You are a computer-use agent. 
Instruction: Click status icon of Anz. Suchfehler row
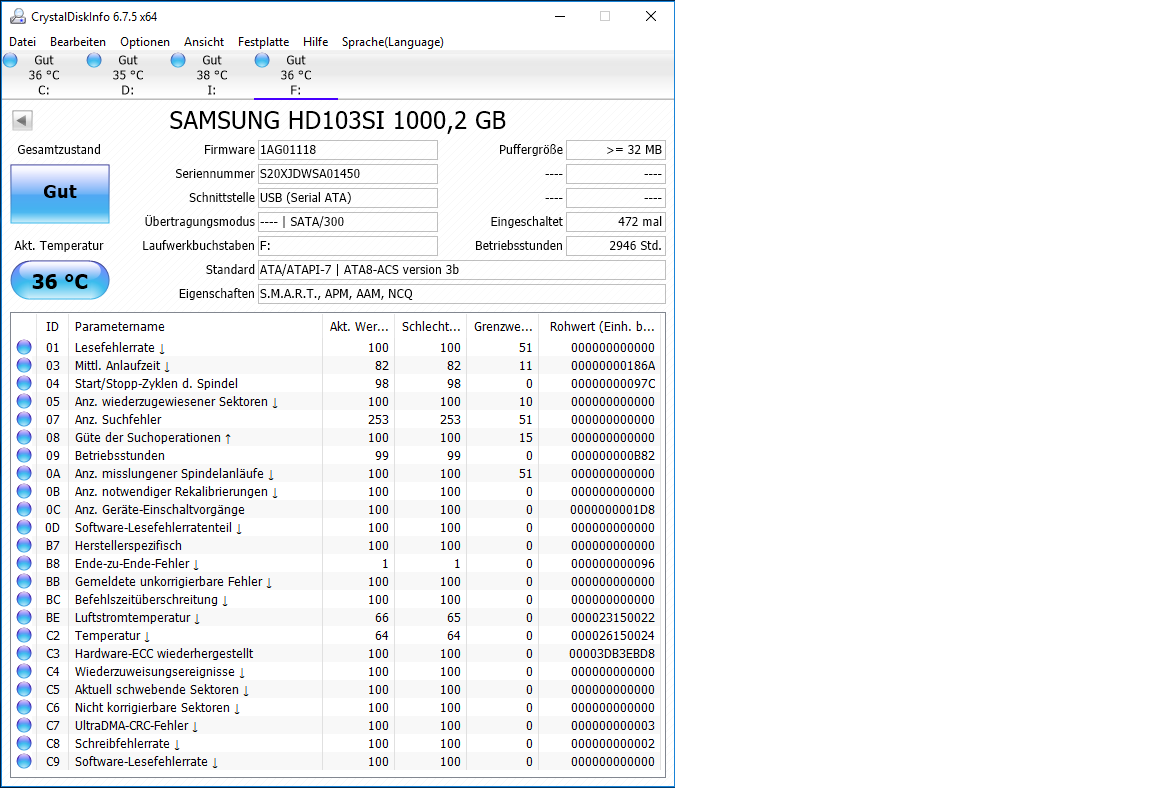[x=24, y=419]
